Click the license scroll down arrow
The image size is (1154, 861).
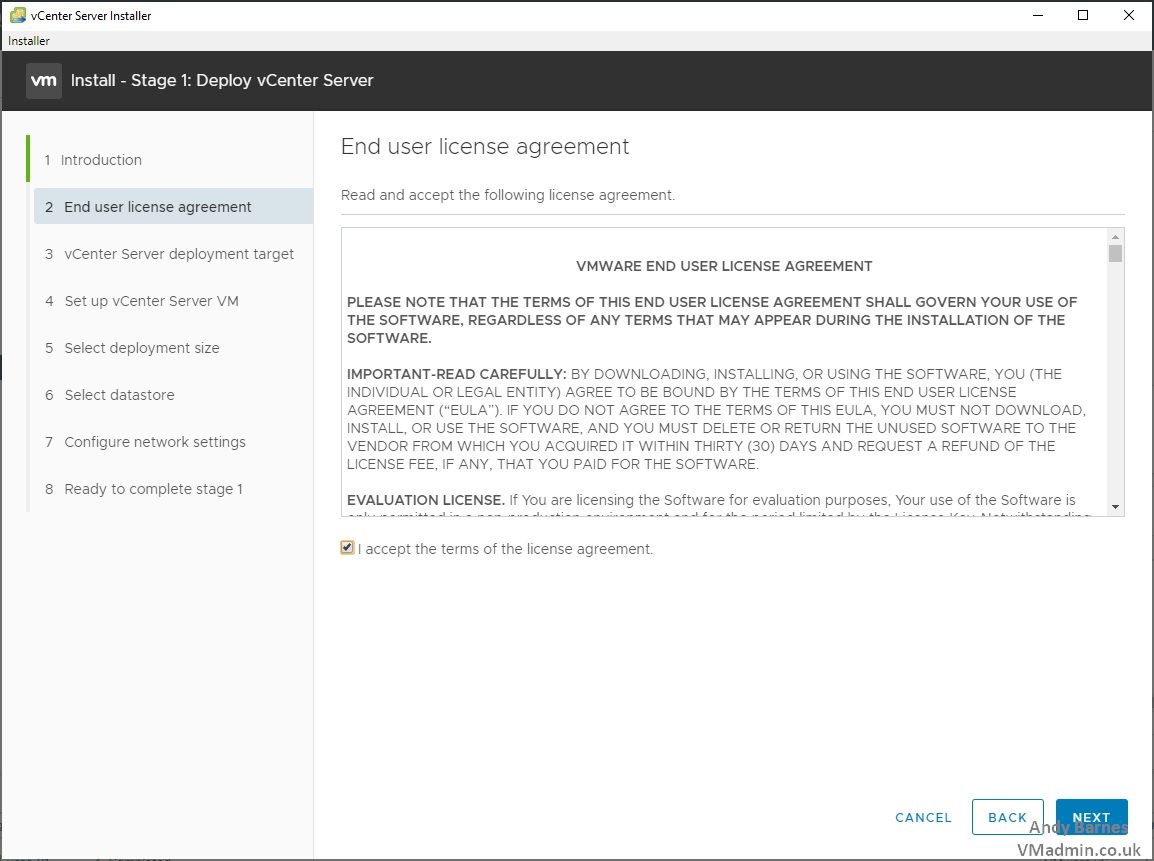1115,507
